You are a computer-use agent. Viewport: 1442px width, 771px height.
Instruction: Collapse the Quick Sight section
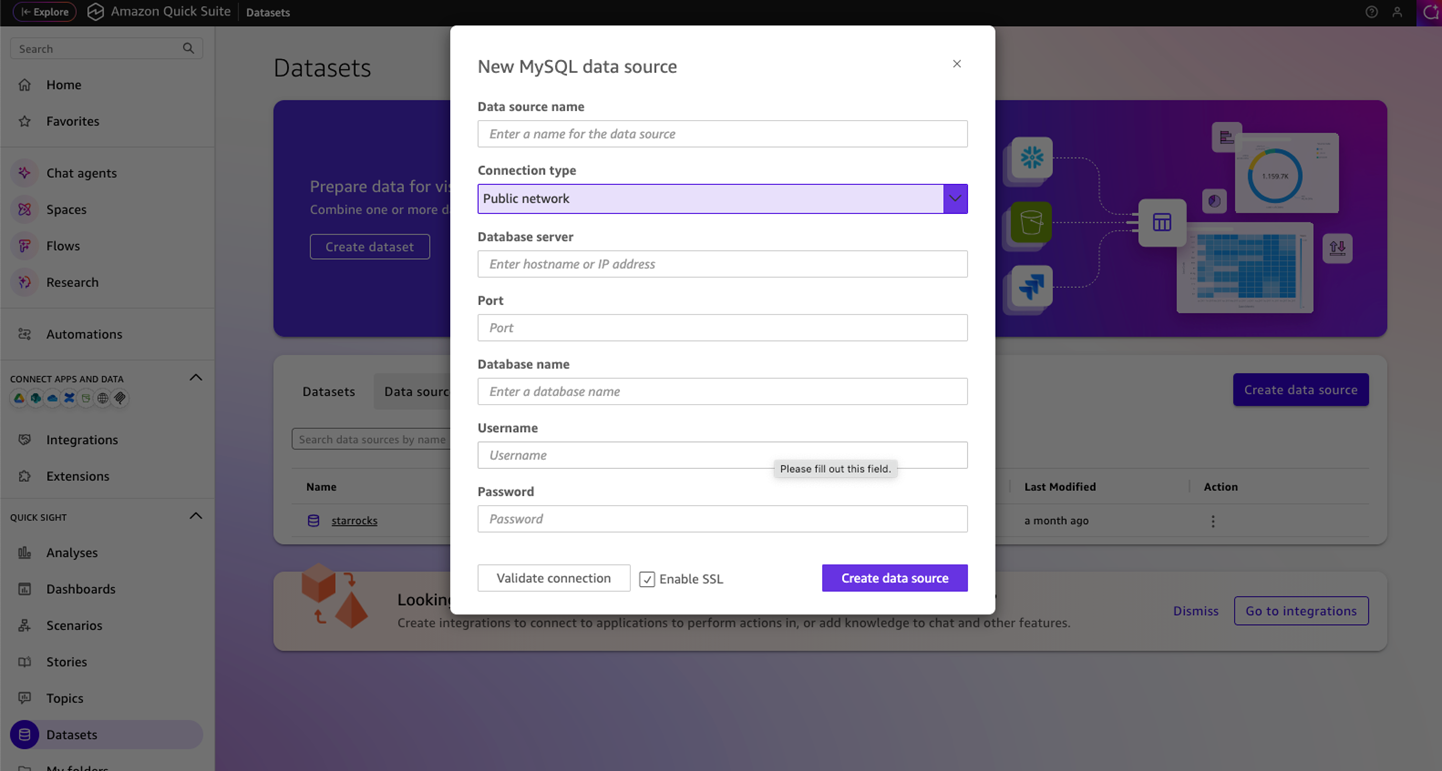pos(196,517)
